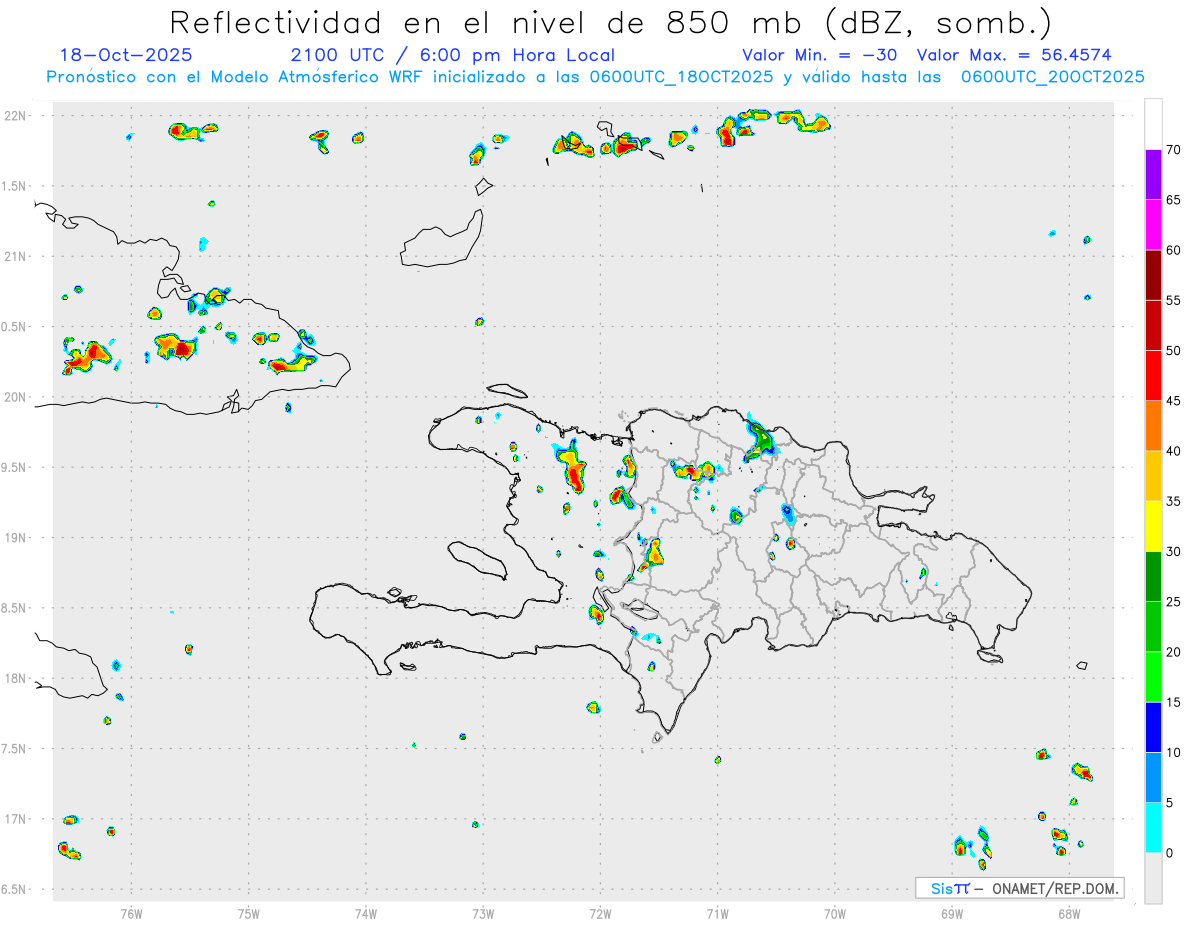
Task: Click the colorbar tick label '15'
Action: [x=1174, y=702]
